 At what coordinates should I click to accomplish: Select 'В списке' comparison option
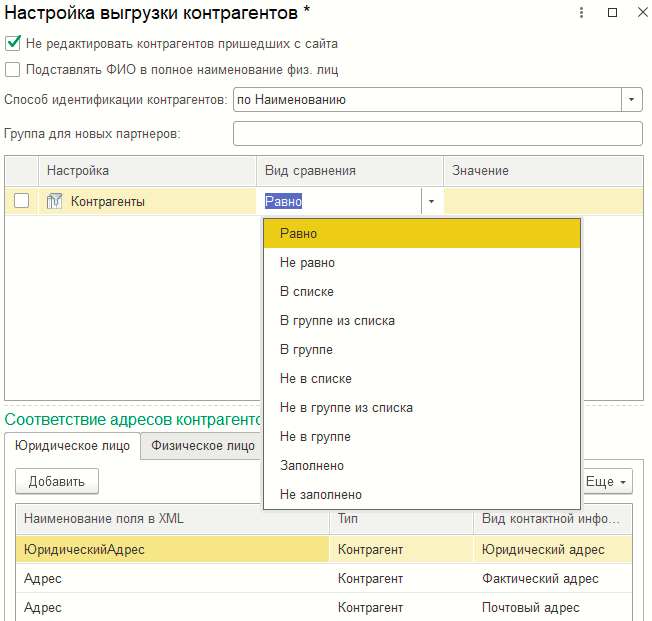click(307, 292)
